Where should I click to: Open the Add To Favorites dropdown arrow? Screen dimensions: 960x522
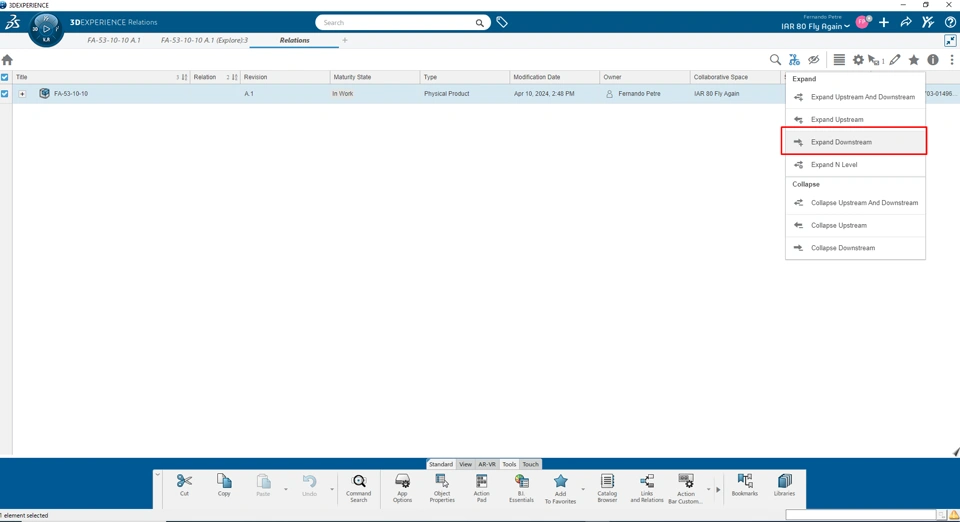click(x=582, y=489)
